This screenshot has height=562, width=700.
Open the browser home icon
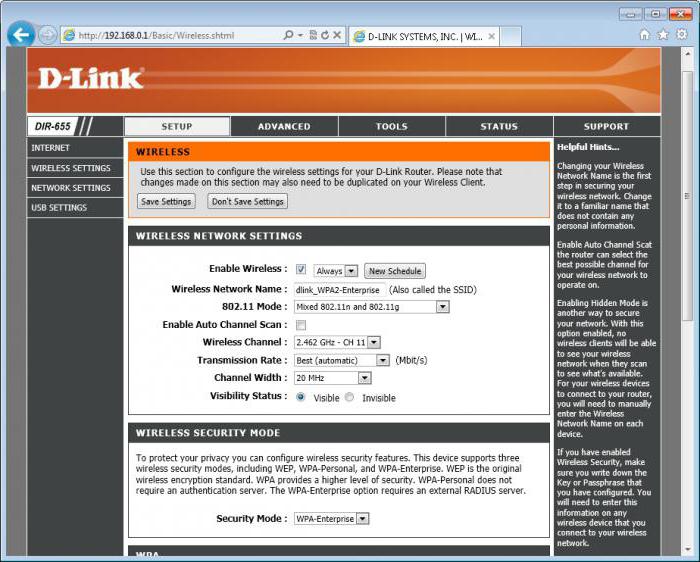(644, 34)
